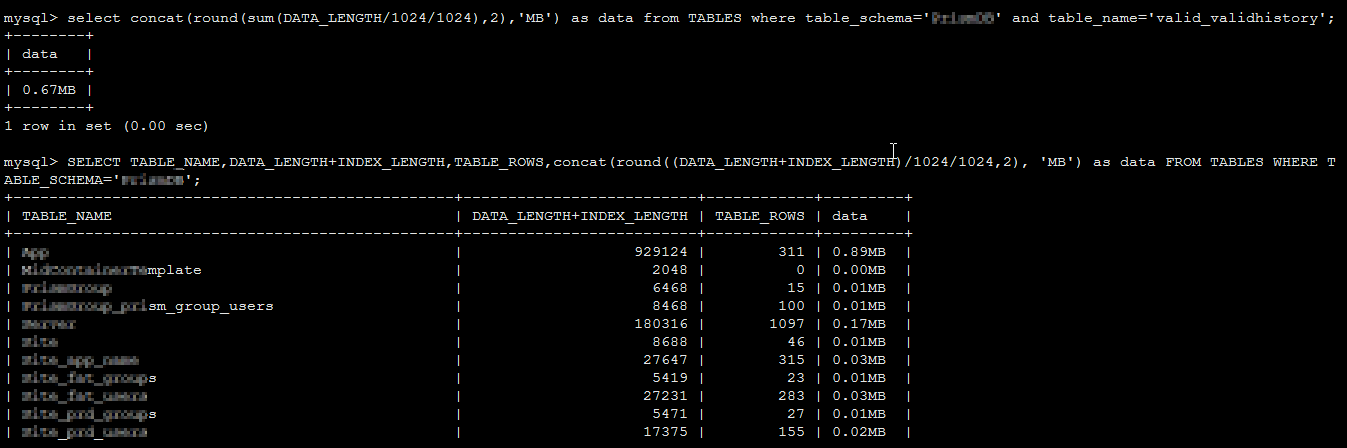The width and height of the screenshot is (1347, 448).
Task: Click the row count 283
Action: click(791, 396)
